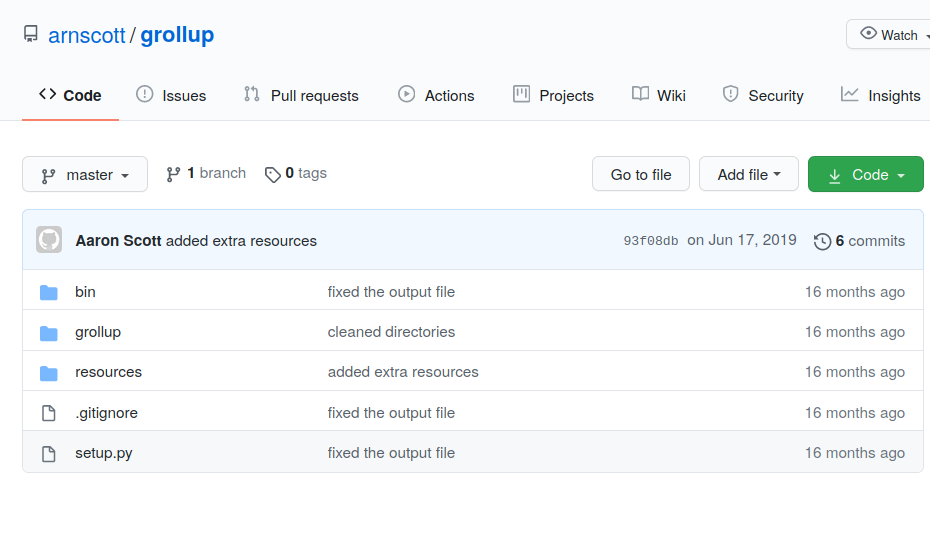This screenshot has width=930, height=540.
Task: Click the eye icon on the Watch button
Action: click(x=868, y=33)
